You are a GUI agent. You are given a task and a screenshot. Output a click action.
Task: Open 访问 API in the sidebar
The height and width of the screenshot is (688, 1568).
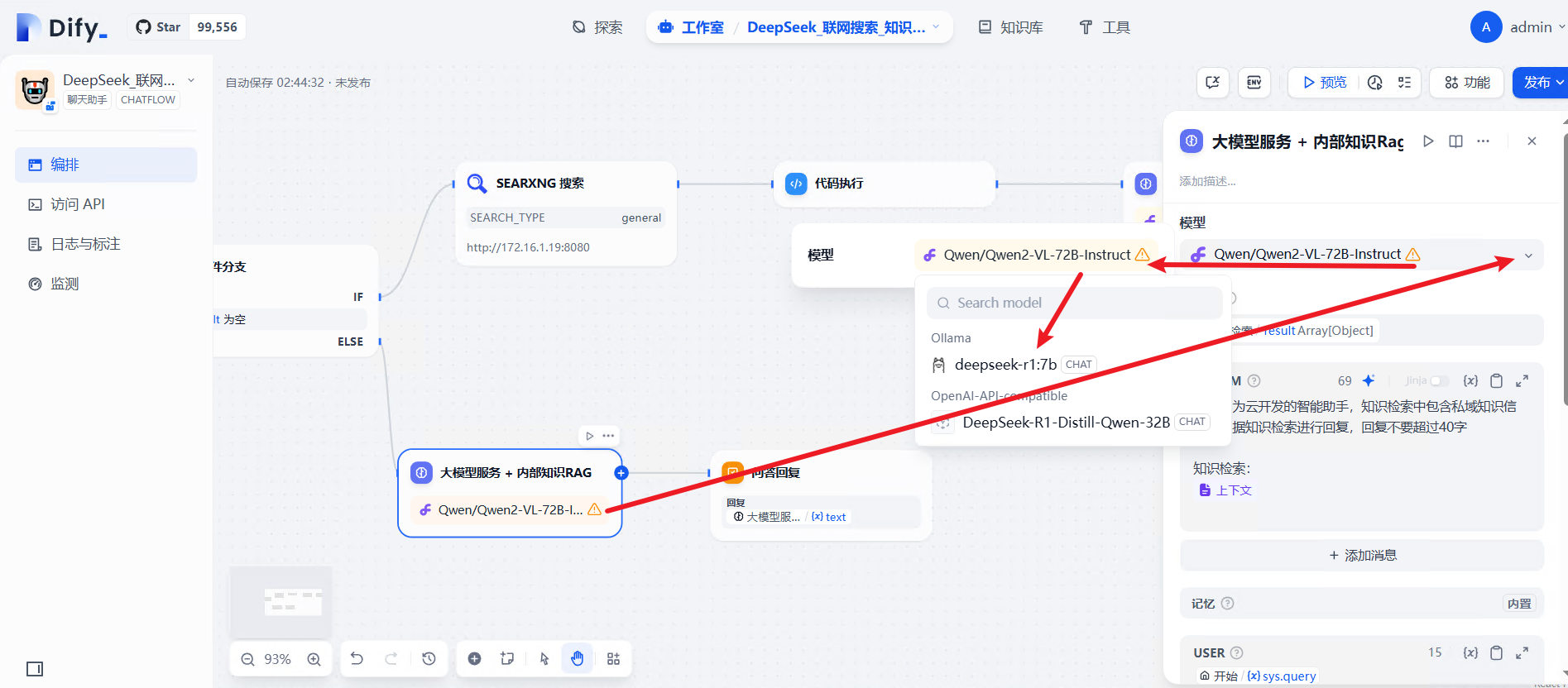click(x=106, y=204)
